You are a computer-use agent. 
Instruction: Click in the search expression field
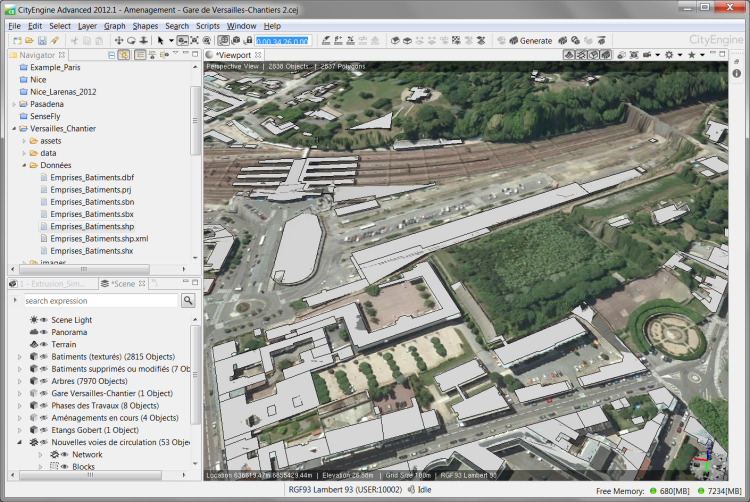(100, 301)
